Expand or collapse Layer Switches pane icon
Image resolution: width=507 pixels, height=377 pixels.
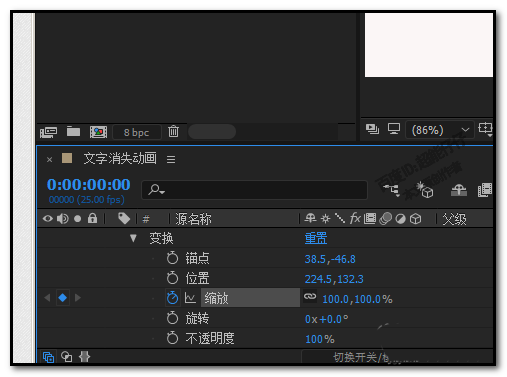pos(49,357)
